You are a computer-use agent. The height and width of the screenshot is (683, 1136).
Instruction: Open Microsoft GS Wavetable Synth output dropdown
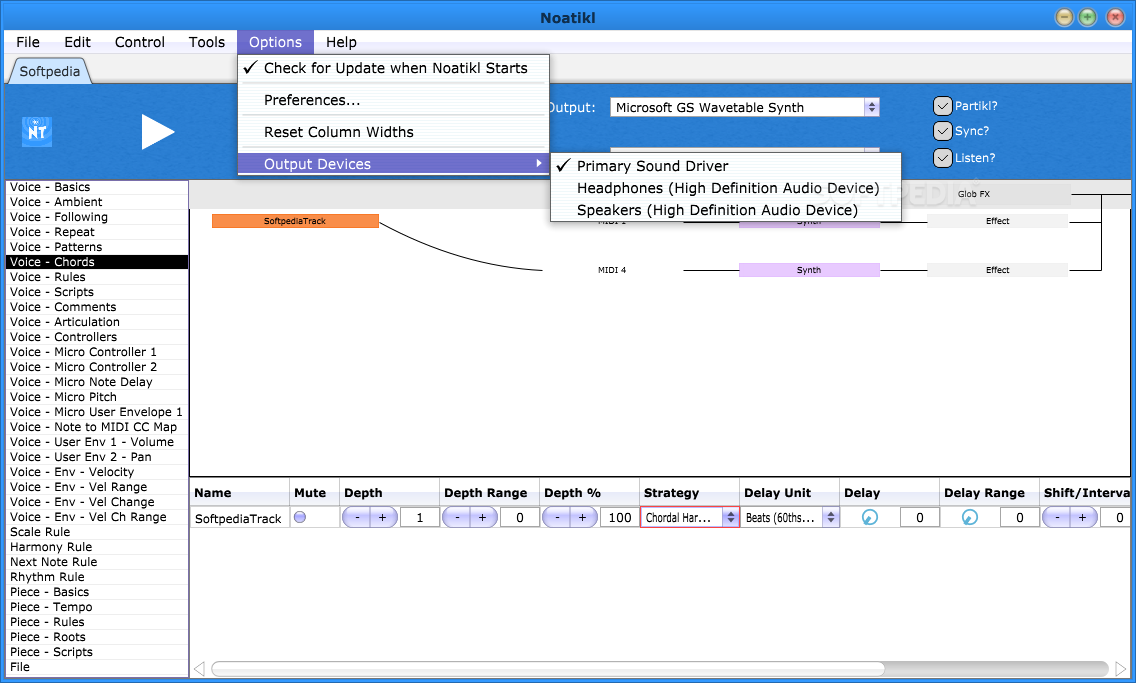click(x=745, y=107)
